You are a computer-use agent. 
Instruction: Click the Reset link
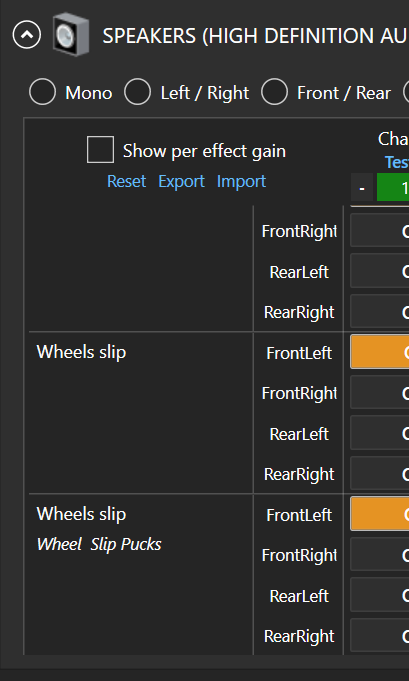point(126,181)
